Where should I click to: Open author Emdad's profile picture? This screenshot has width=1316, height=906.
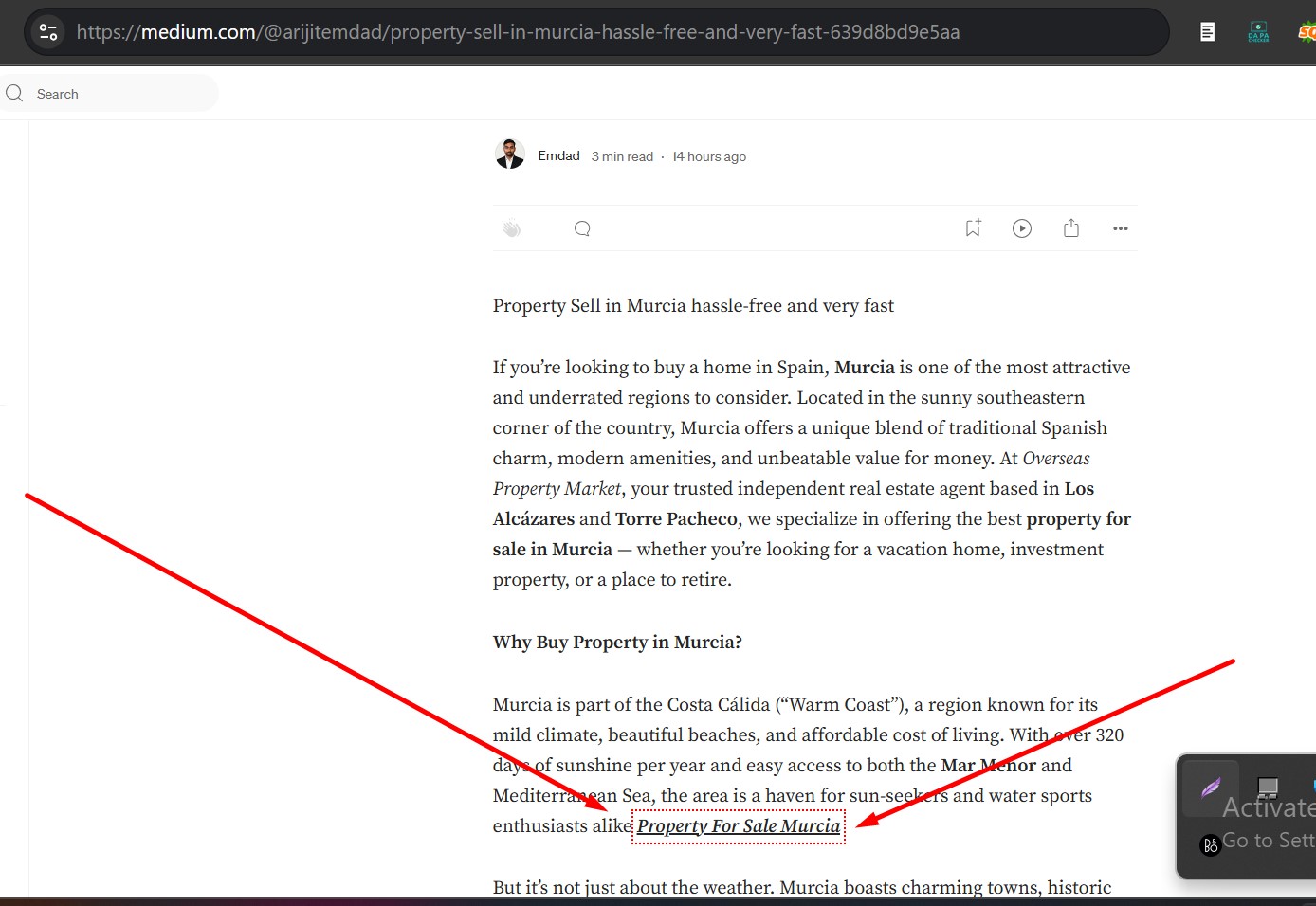(510, 154)
